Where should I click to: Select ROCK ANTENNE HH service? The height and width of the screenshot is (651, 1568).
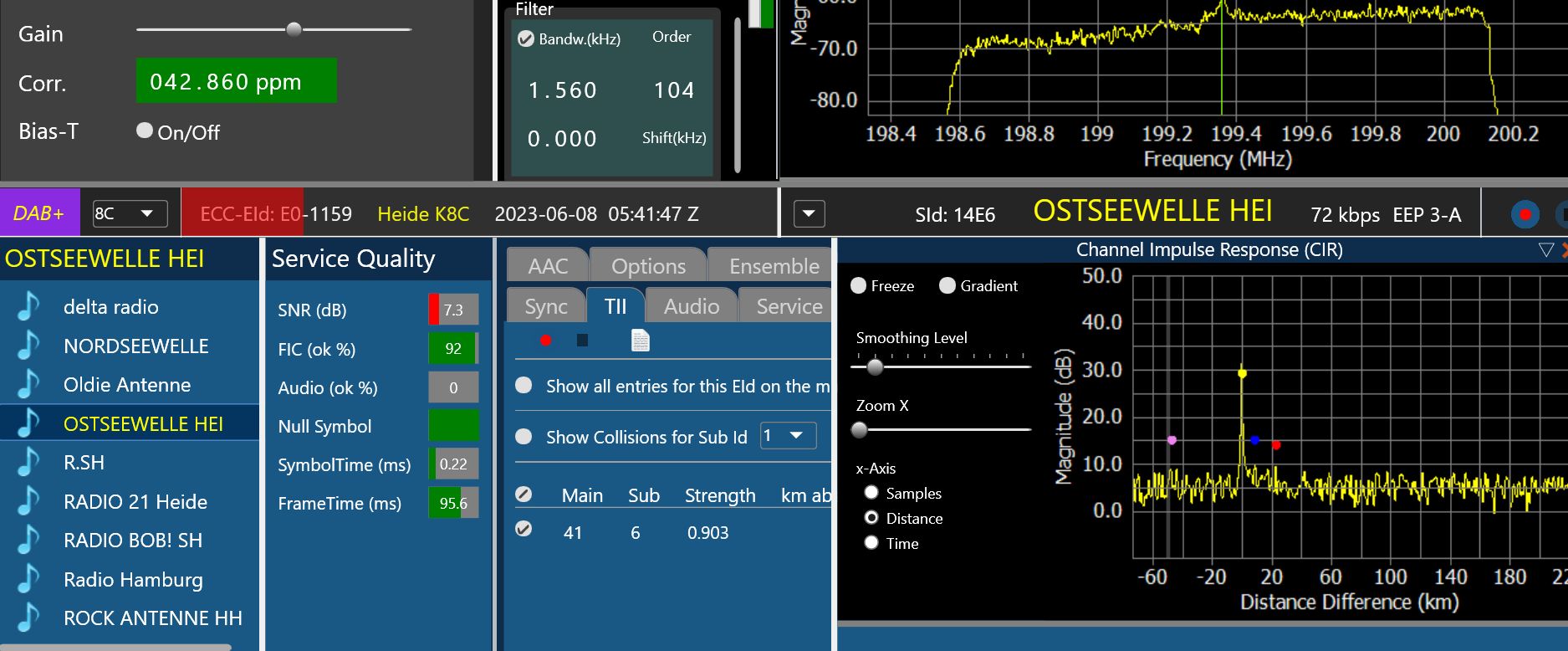152,618
